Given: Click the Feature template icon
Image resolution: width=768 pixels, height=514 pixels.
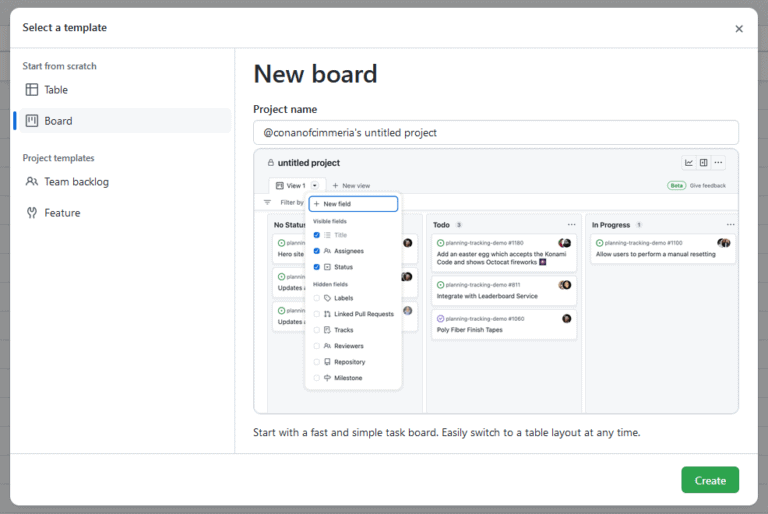Looking at the screenshot, I should click(x=32, y=213).
